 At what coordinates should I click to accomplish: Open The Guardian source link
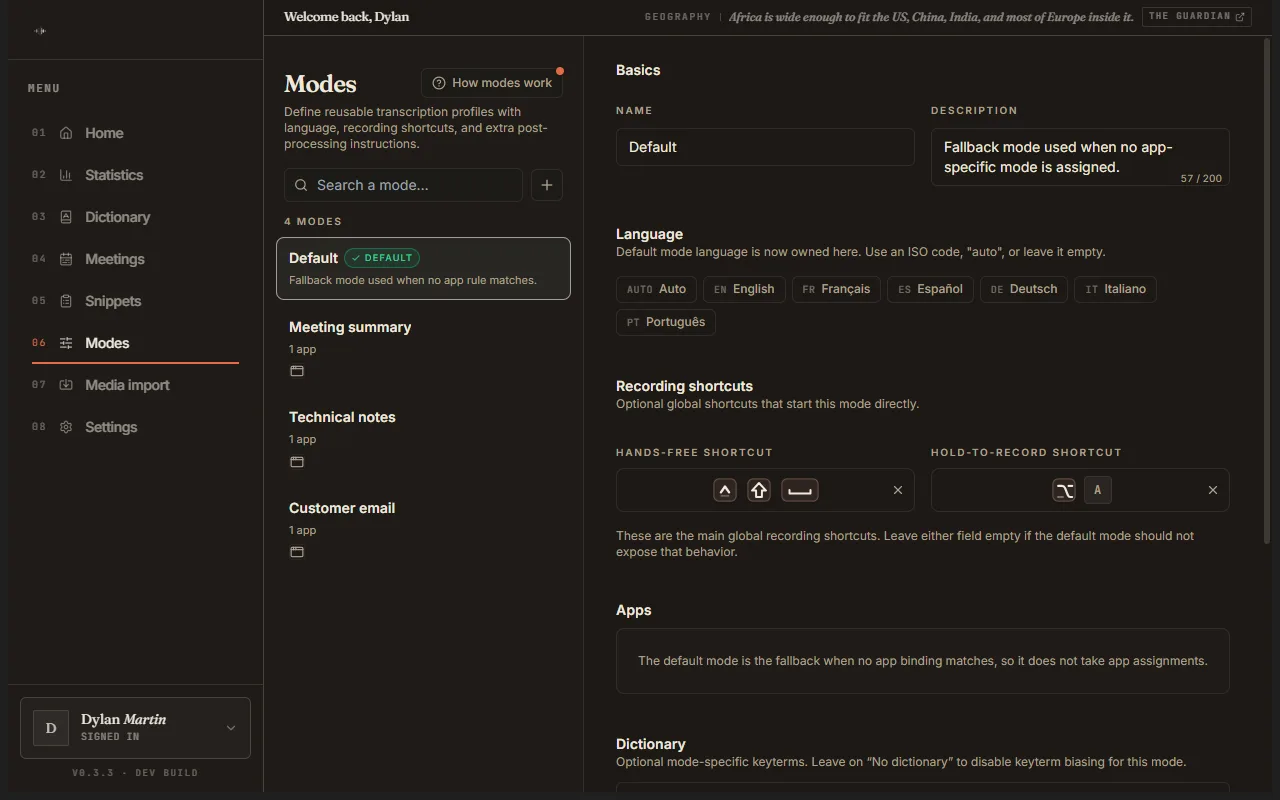coord(1197,17)
